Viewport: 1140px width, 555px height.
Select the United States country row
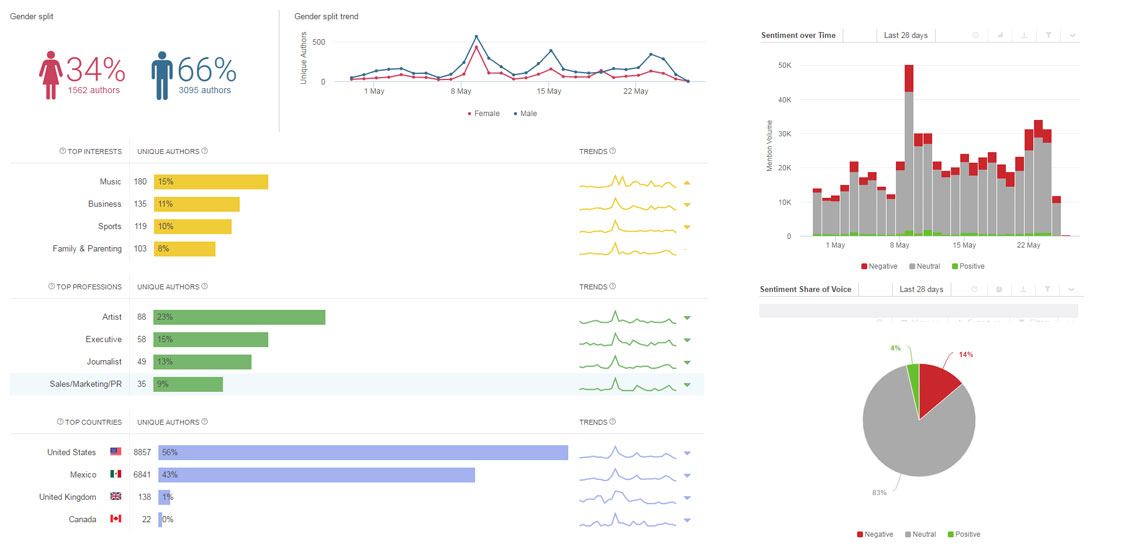71,452
